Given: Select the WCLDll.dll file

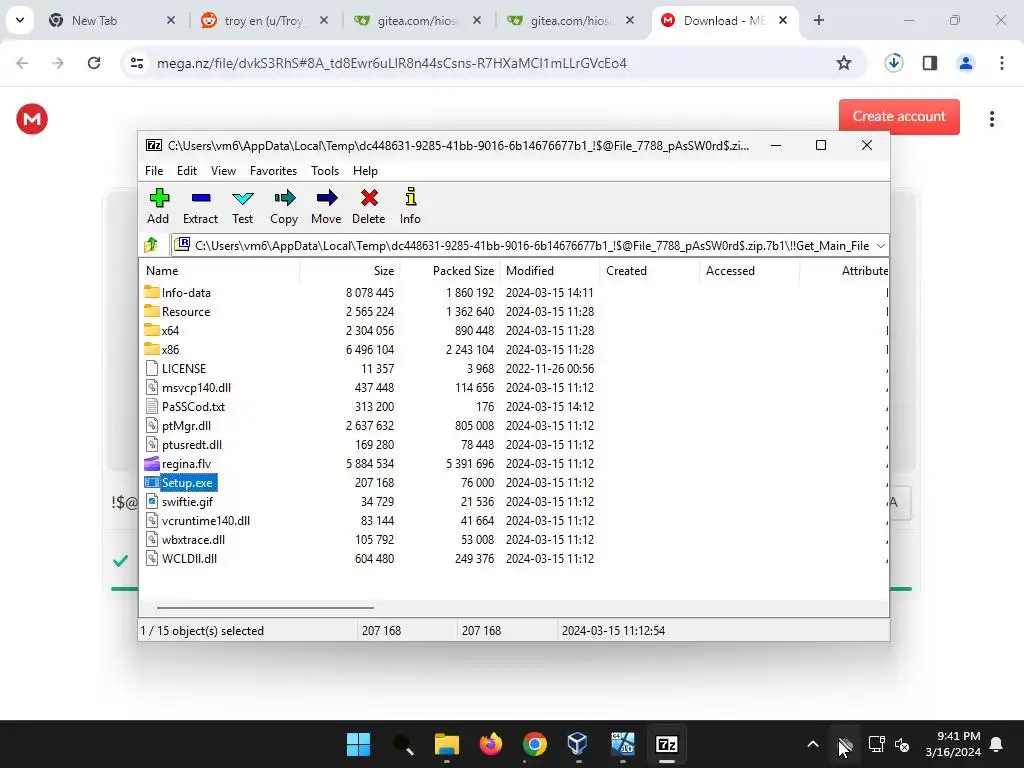Looking at the screenshot, I should (189, 558).
